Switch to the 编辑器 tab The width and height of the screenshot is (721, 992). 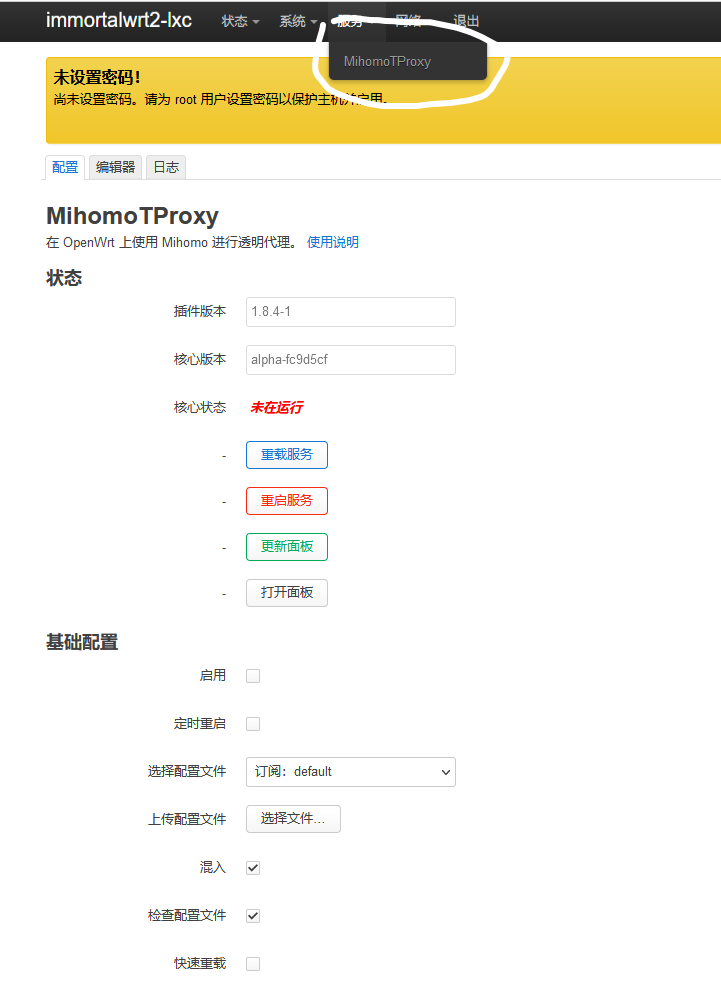tap(115, 167)
